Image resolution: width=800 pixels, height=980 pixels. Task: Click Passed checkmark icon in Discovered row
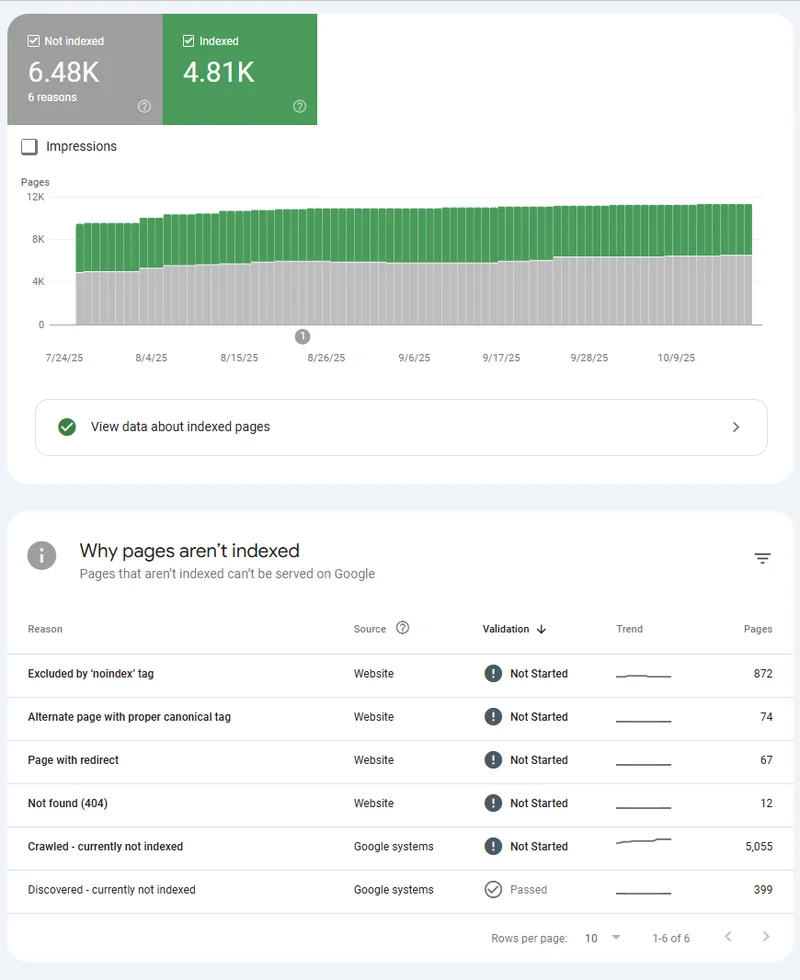[493, 889]
